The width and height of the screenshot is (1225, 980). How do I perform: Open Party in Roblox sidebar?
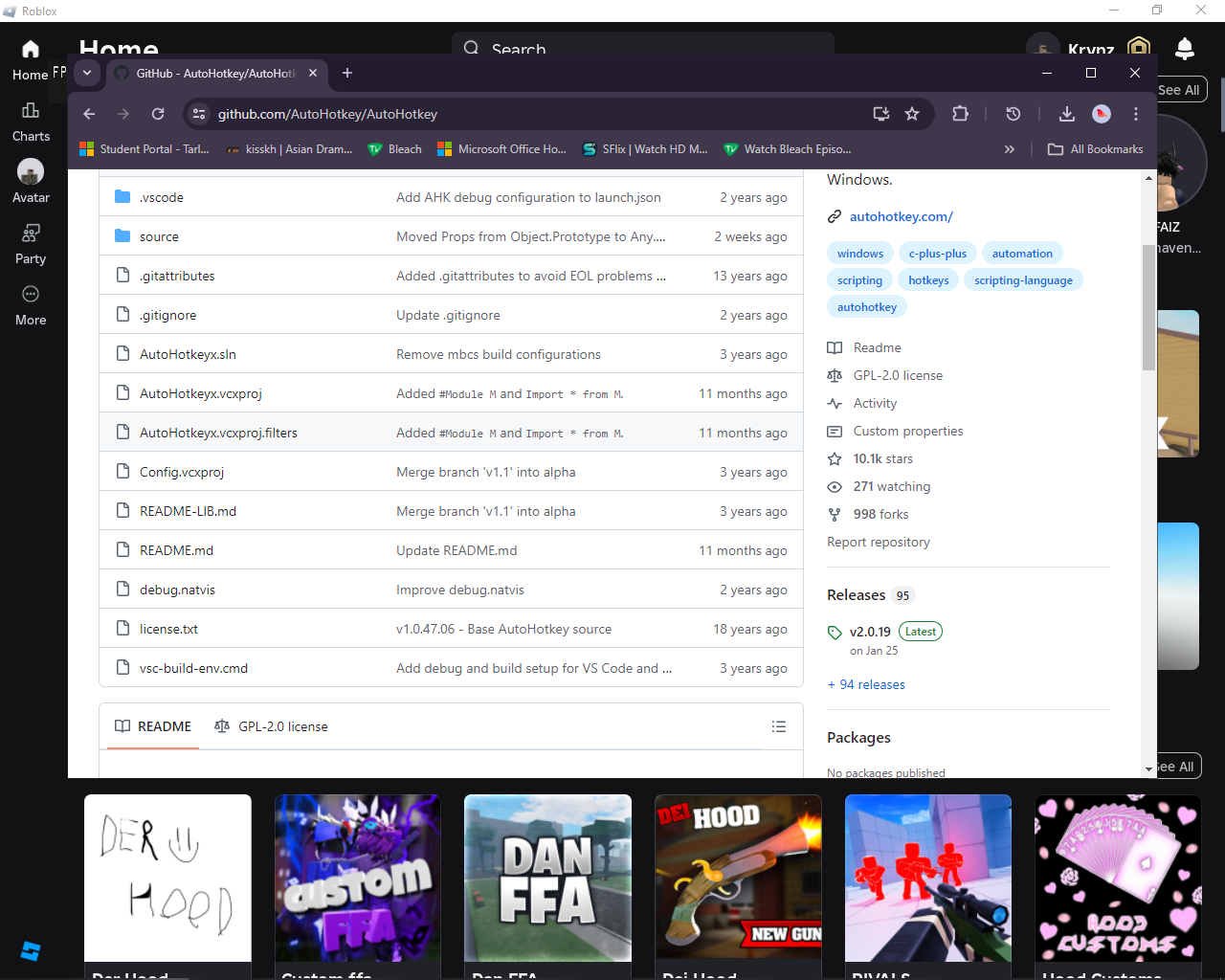(31, 244)
